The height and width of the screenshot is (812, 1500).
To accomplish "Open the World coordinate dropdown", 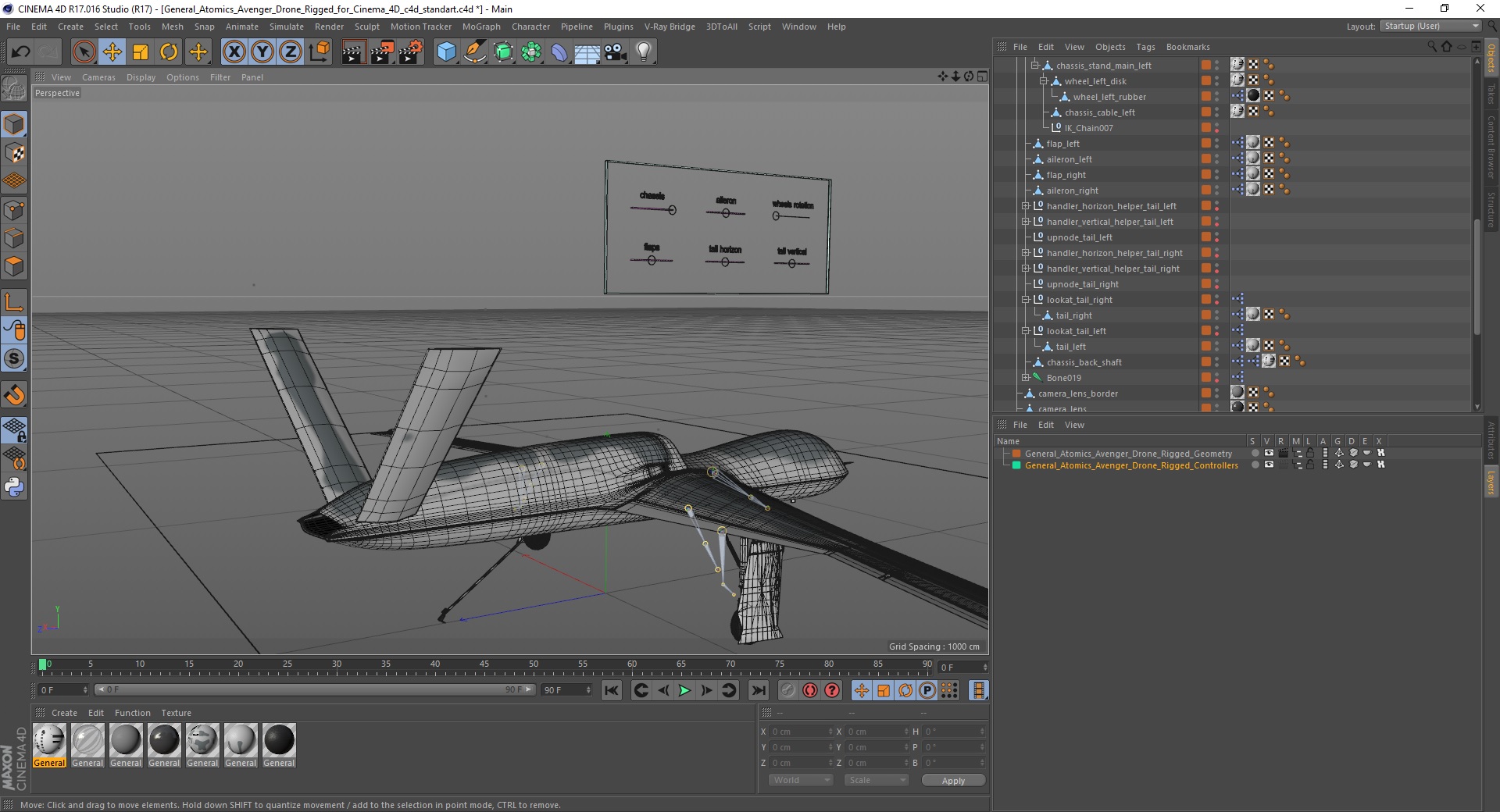I will pyautogui.click(x=801, y=780).
